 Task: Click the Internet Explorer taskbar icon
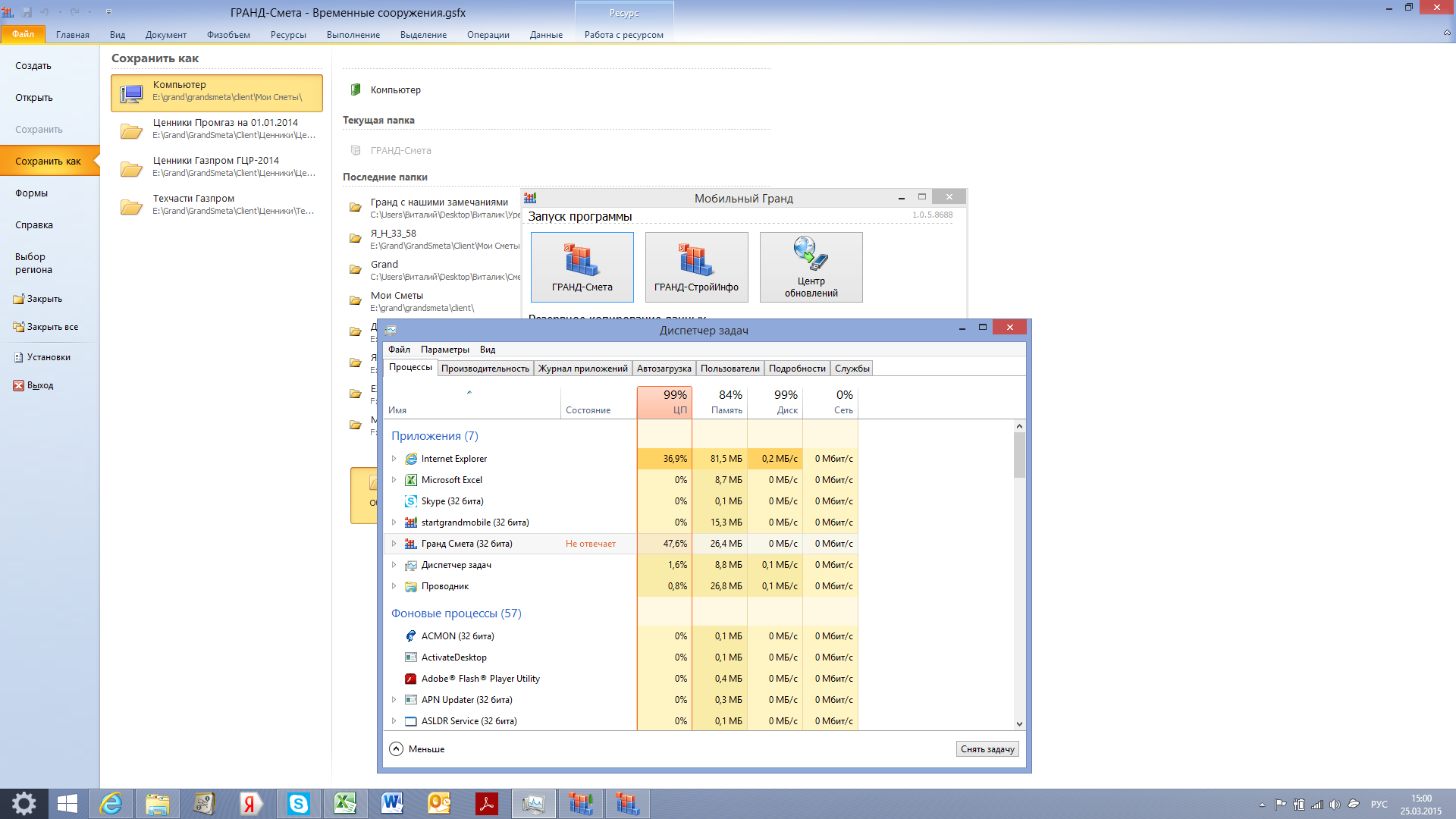[111, 804]
